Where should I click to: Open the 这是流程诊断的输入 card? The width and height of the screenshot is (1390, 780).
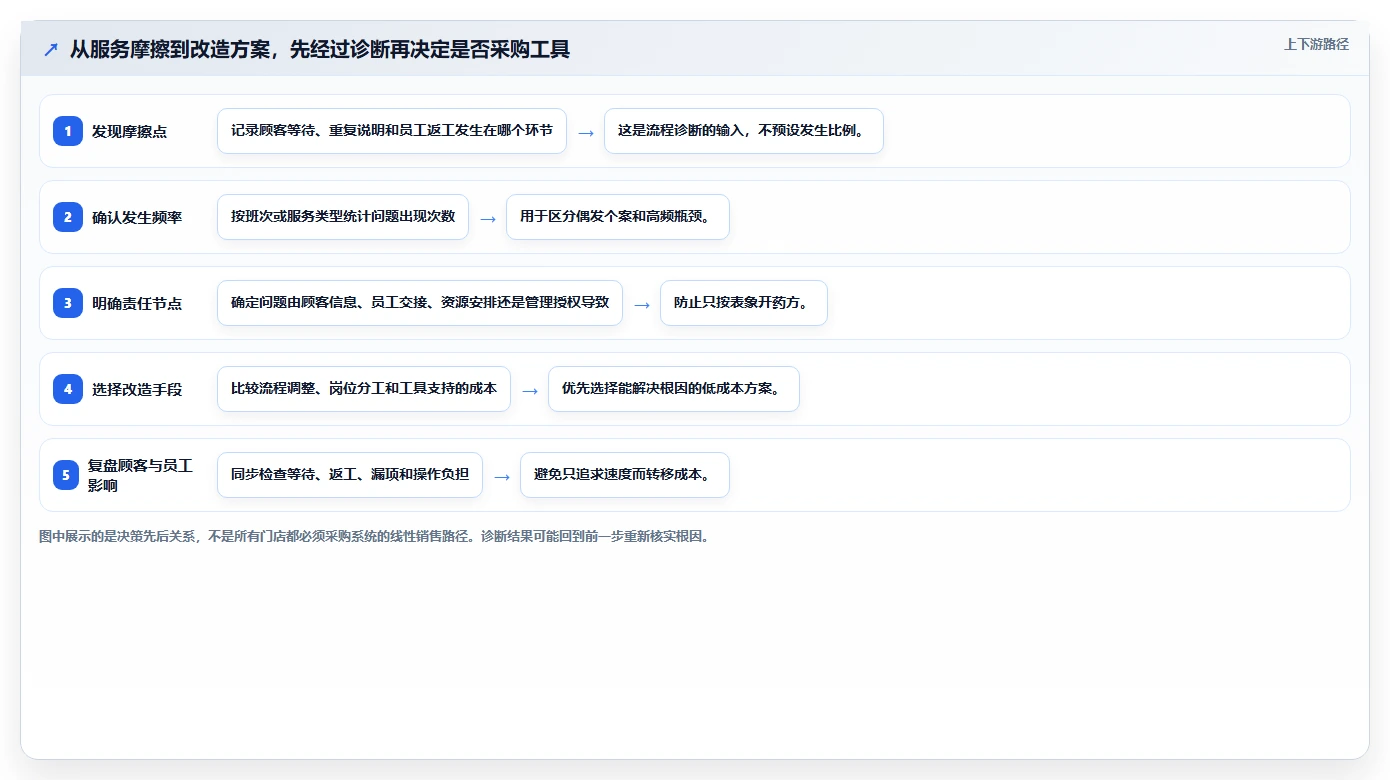coord(744,131)
